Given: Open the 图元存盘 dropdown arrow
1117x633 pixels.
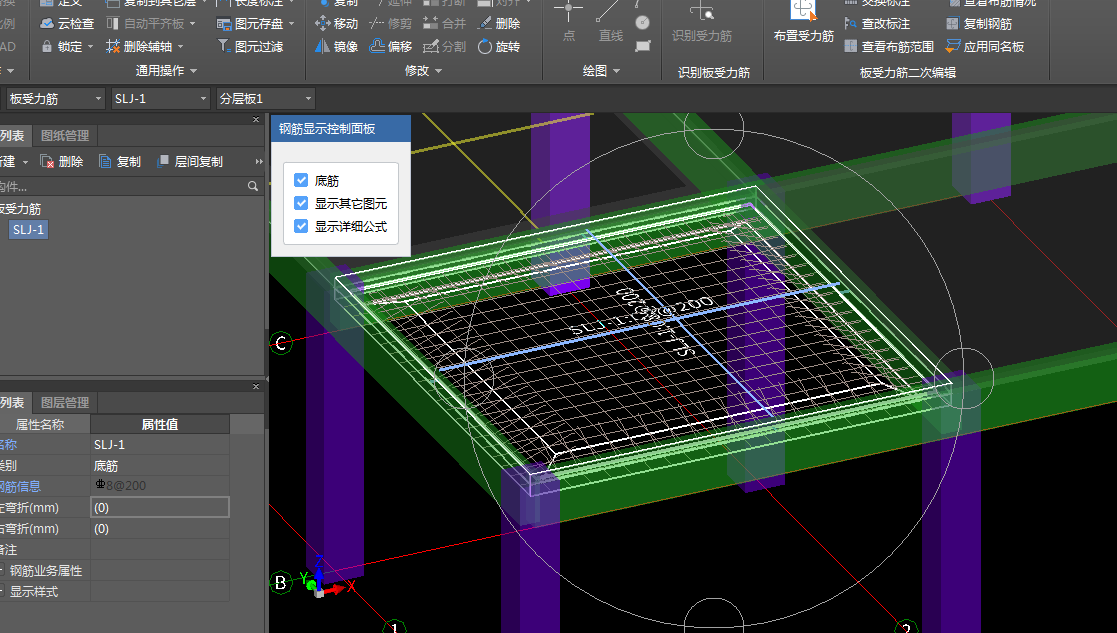Looking at the screenshot, I should click(291, 23).
